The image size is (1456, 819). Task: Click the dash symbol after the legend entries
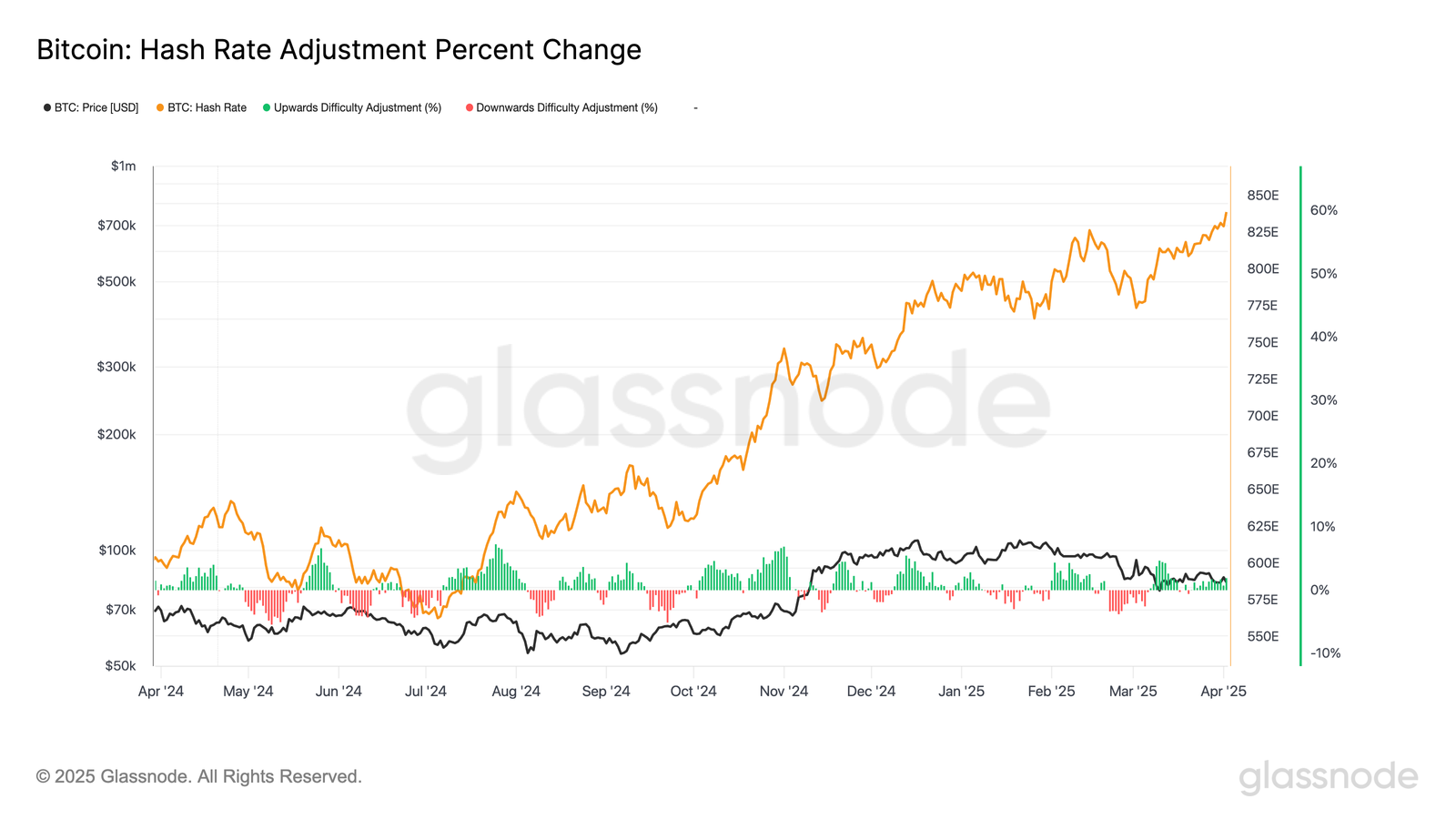tap(695, 108)
